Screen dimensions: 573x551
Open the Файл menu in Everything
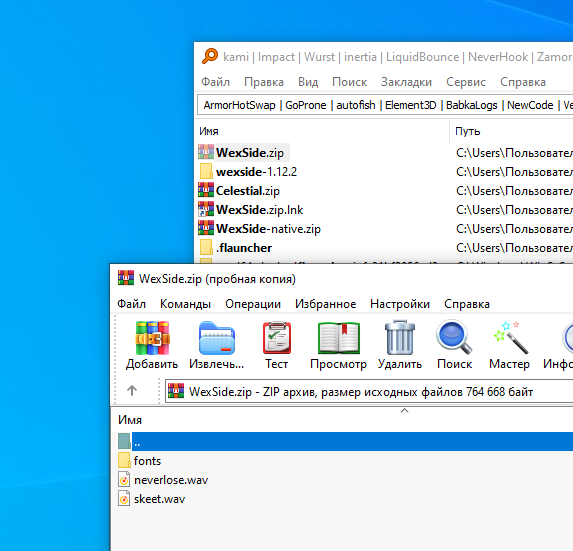pyautogui.click(x=215, y=82)
